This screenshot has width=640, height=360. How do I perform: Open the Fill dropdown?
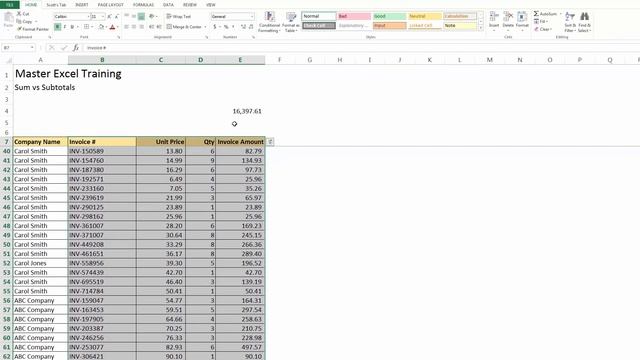pyautogui.click(x=540, y=21)
